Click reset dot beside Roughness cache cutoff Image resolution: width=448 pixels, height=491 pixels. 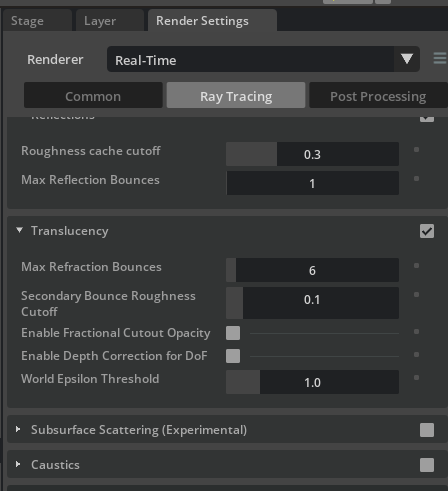coord(416,150)
